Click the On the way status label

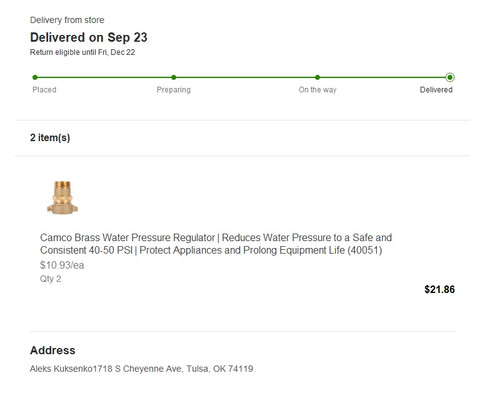(317, 90)
